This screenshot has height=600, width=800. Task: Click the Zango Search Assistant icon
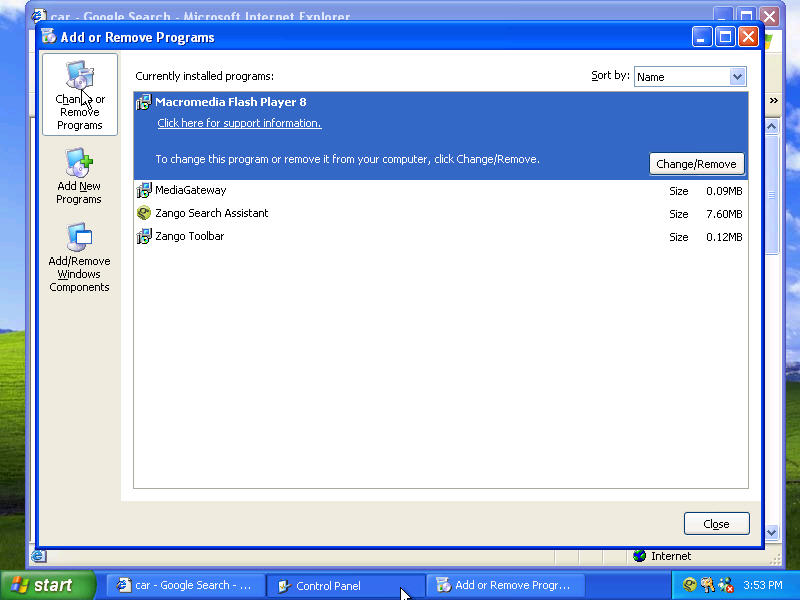(144, 213)
